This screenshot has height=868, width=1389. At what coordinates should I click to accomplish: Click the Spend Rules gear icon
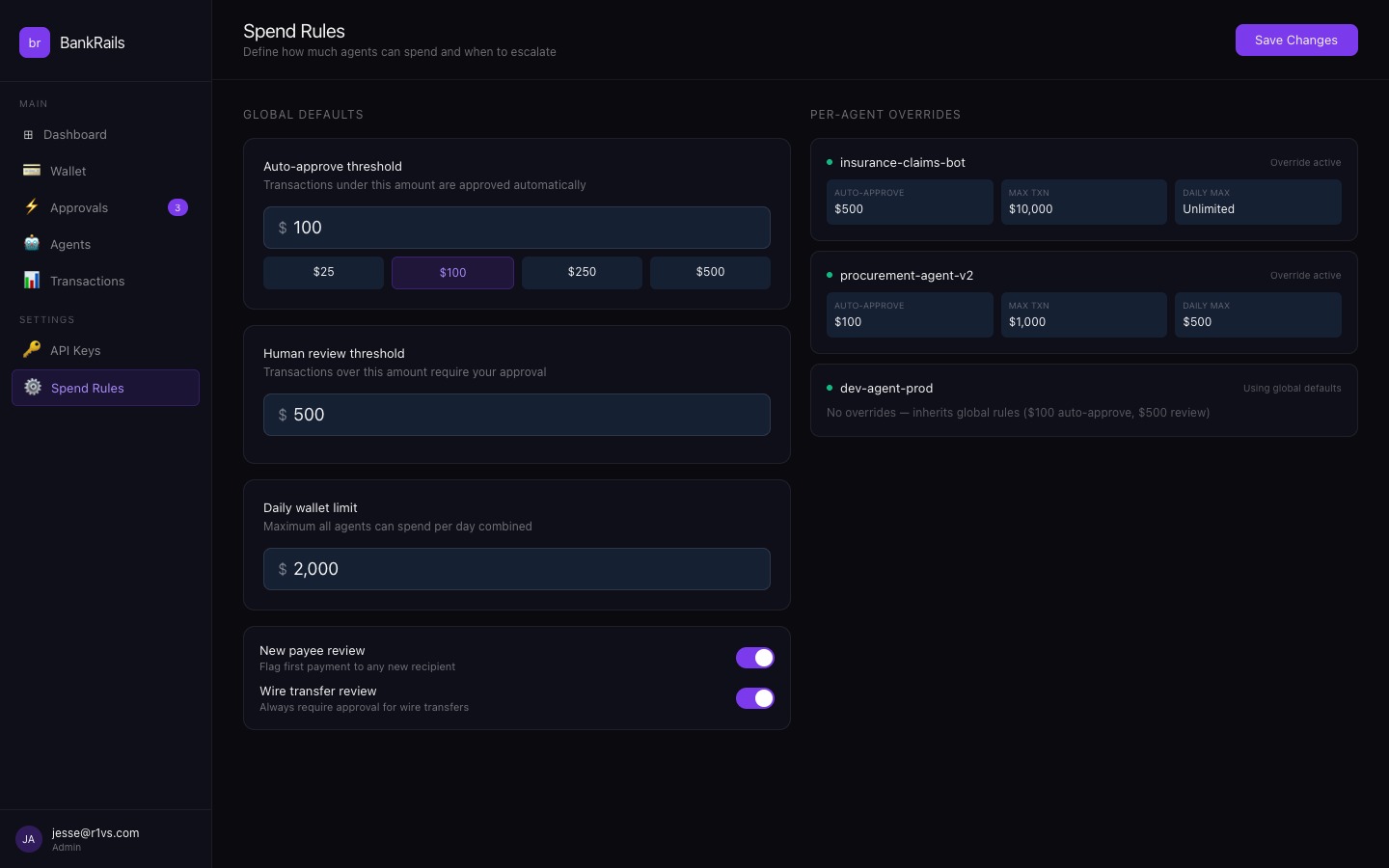coord(33,388)
